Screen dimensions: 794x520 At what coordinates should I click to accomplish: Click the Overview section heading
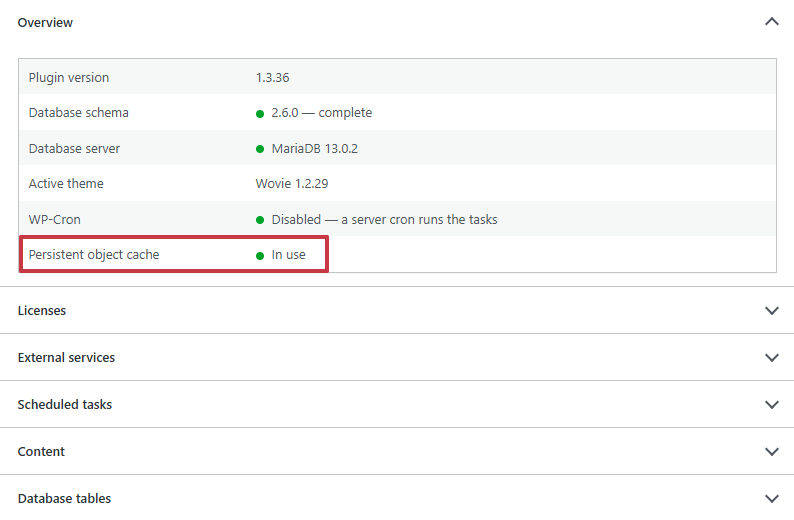(x=45, y=23)
